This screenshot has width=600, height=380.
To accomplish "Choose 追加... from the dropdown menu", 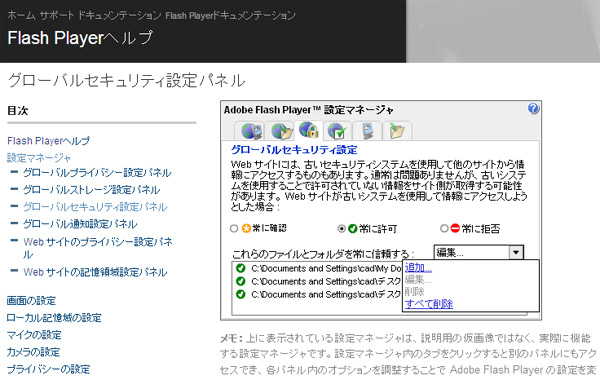I will [x=418, y=267].
